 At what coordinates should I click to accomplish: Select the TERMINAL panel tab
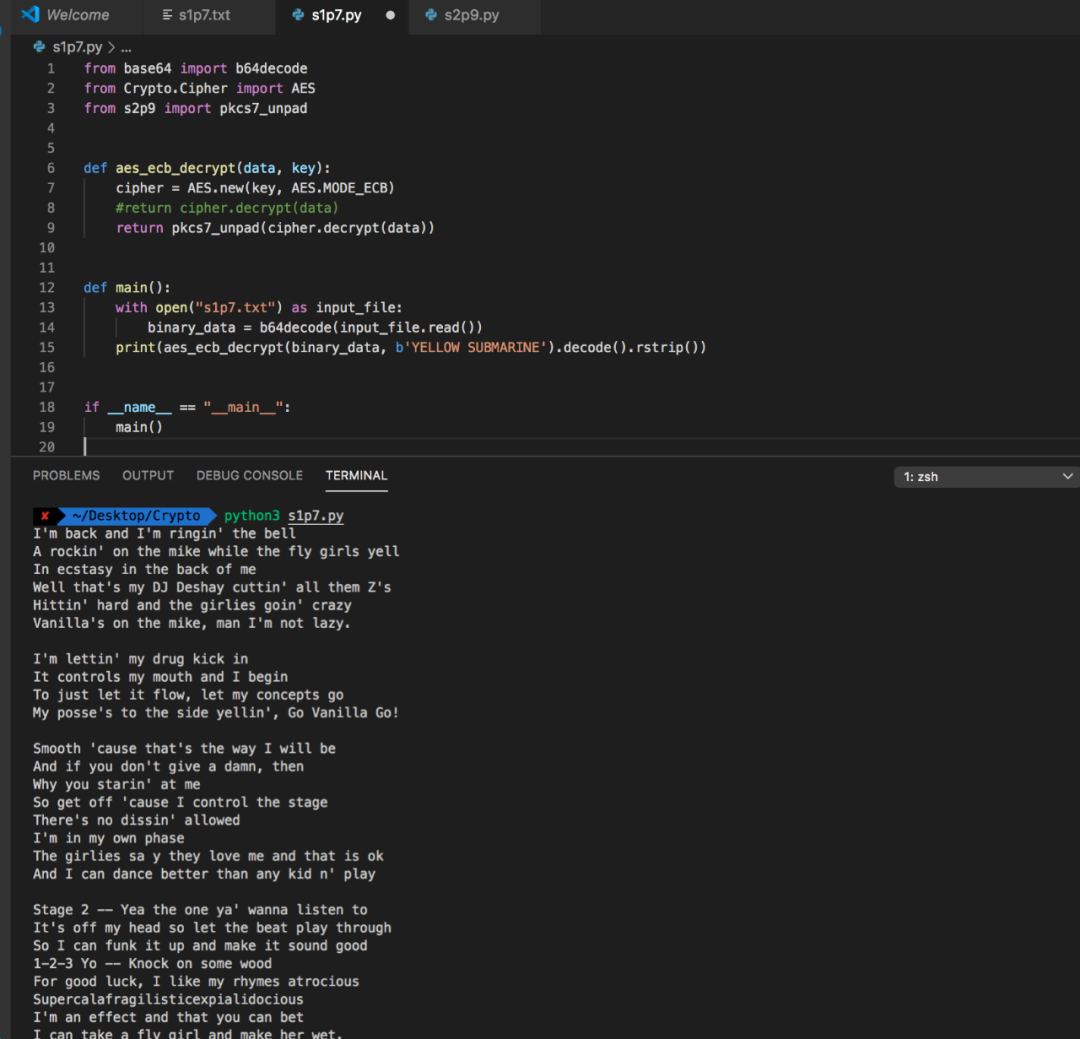point(356,476)
